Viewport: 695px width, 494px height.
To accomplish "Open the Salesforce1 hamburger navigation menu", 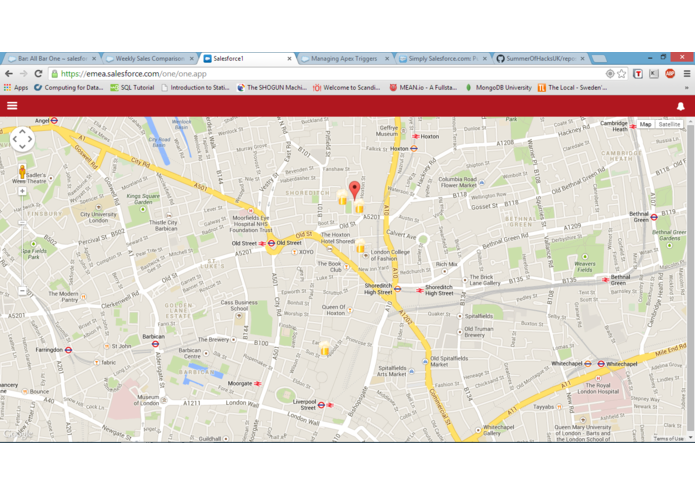I will pos(12,105).
